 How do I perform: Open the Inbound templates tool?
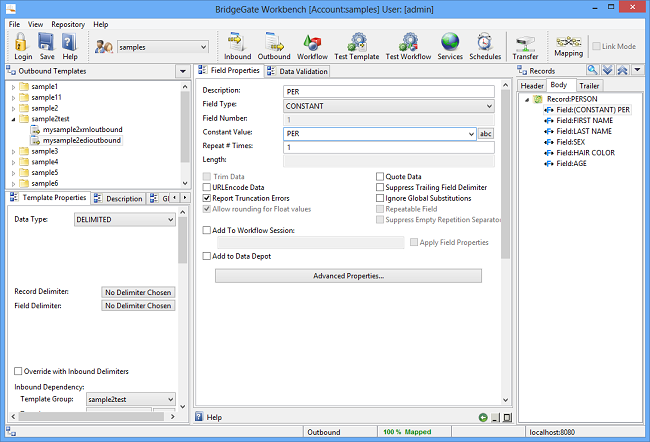(237, 46)
